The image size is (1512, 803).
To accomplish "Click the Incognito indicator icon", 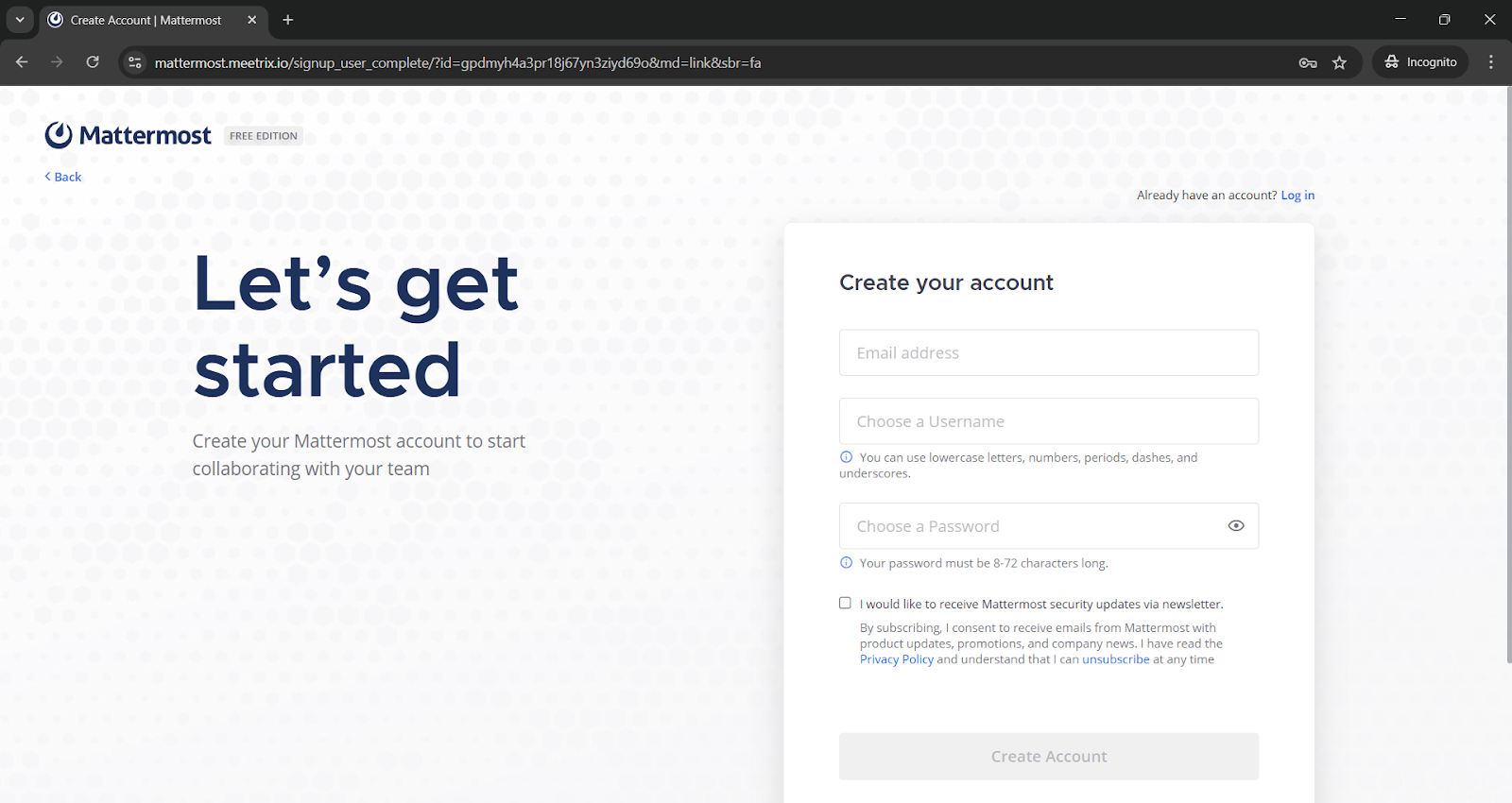I will [1391, 61].
